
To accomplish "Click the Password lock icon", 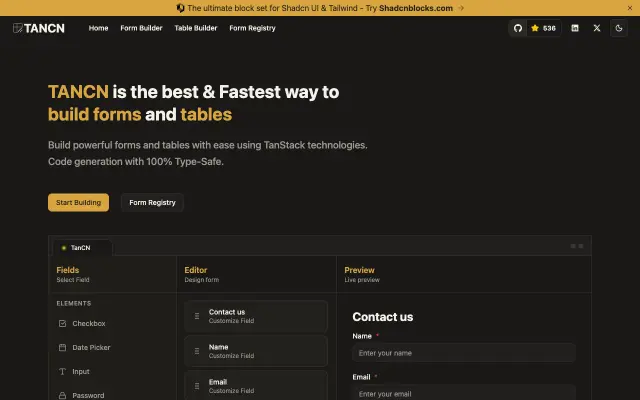I will (62, 395).
